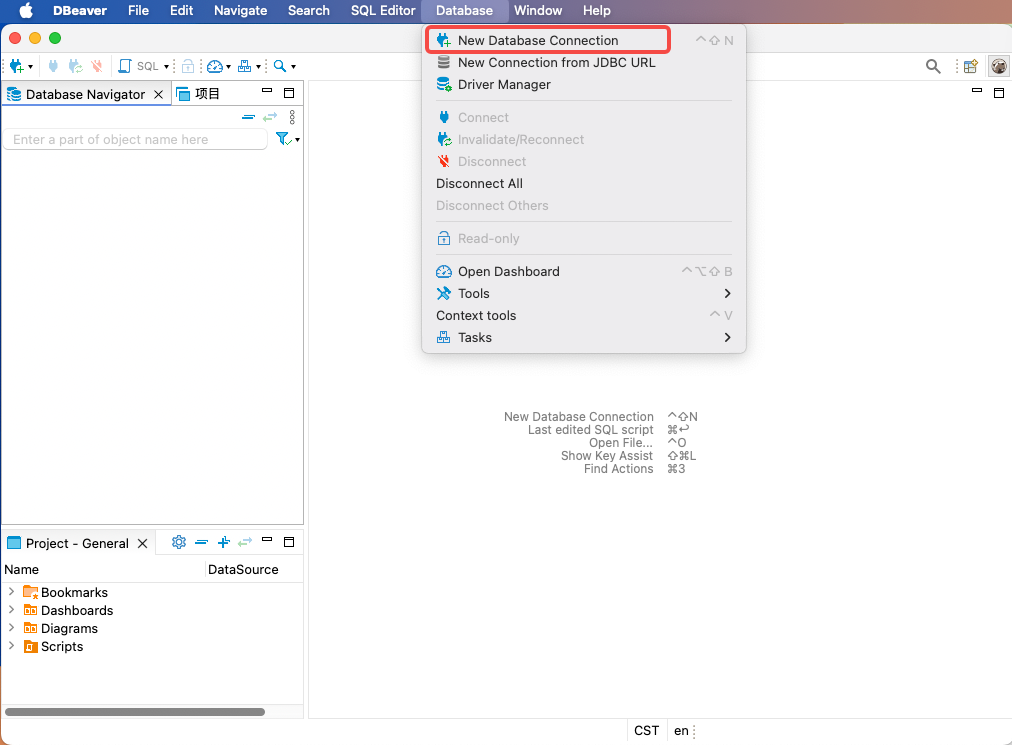Click collapse all icon in Database Navigator
This screenshot has width=1012, height=745.
click(x=249, y=117)
